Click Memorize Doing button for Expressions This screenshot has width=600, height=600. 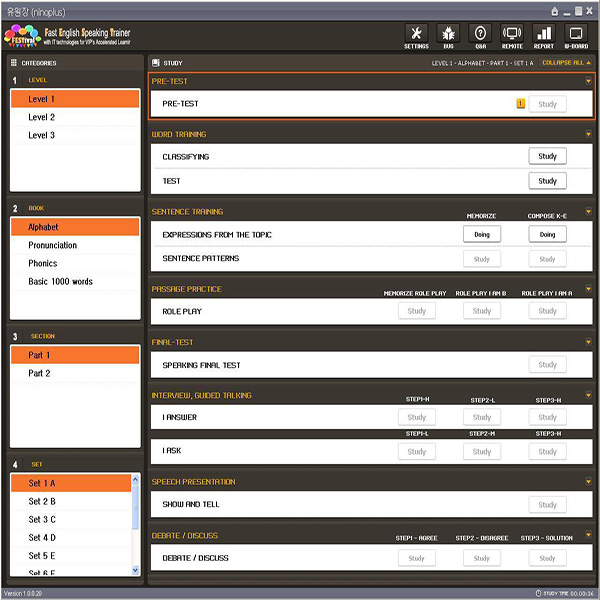pyautogui.click(x=481, y=235)
